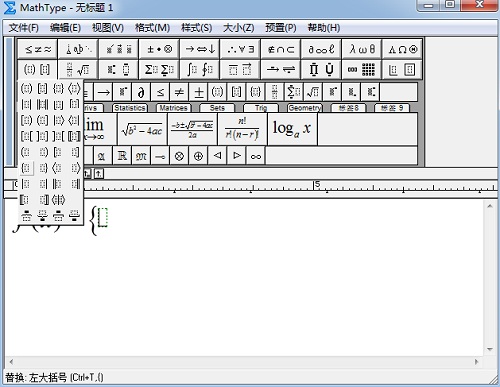Image resolution: width=500 pixels, height=387 pixels.
Task: Insert floor brackets template from the open palette
Action: (x=58, y=105)
